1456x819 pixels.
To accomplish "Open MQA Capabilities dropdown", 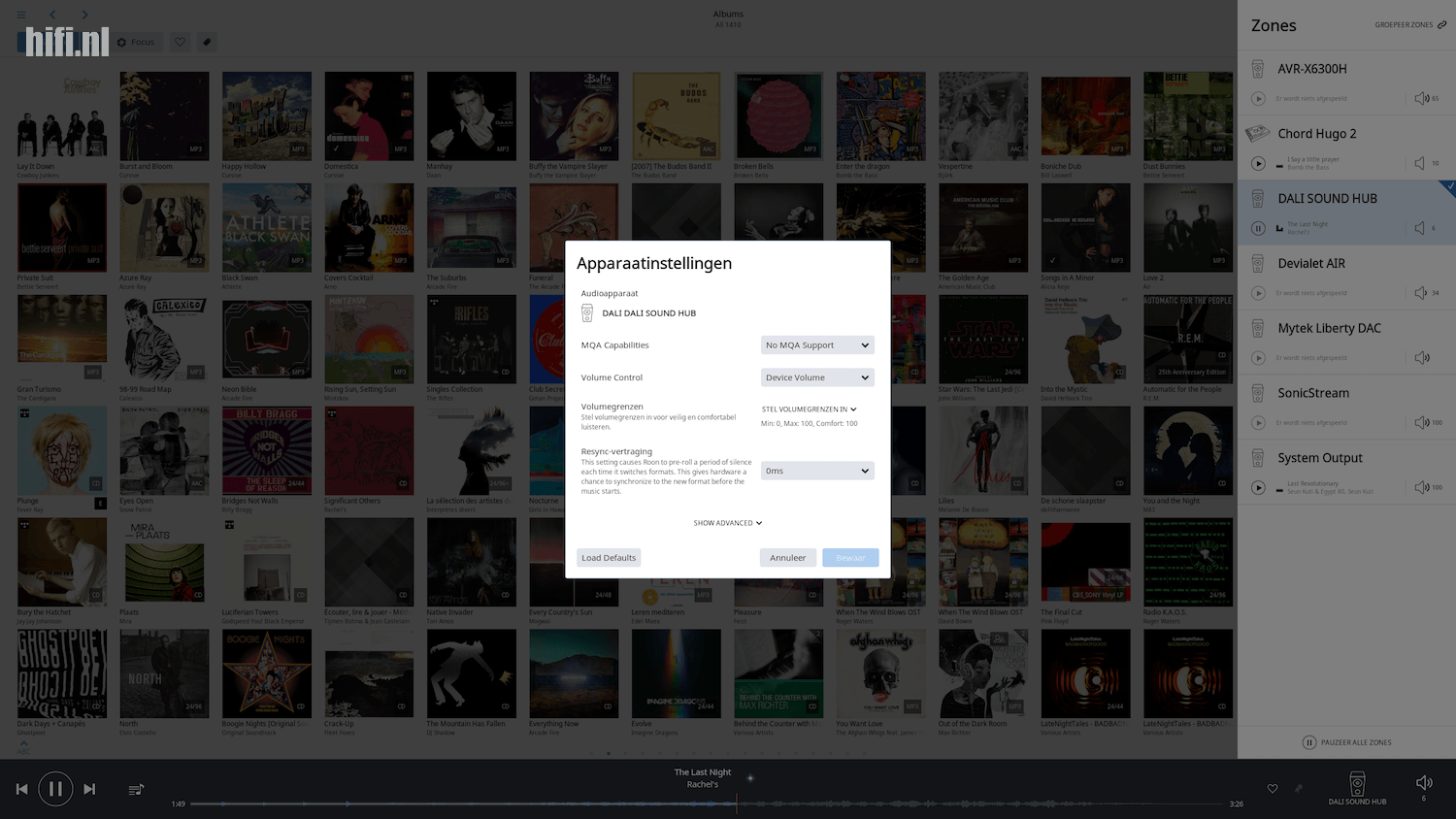I will [817, 345].
